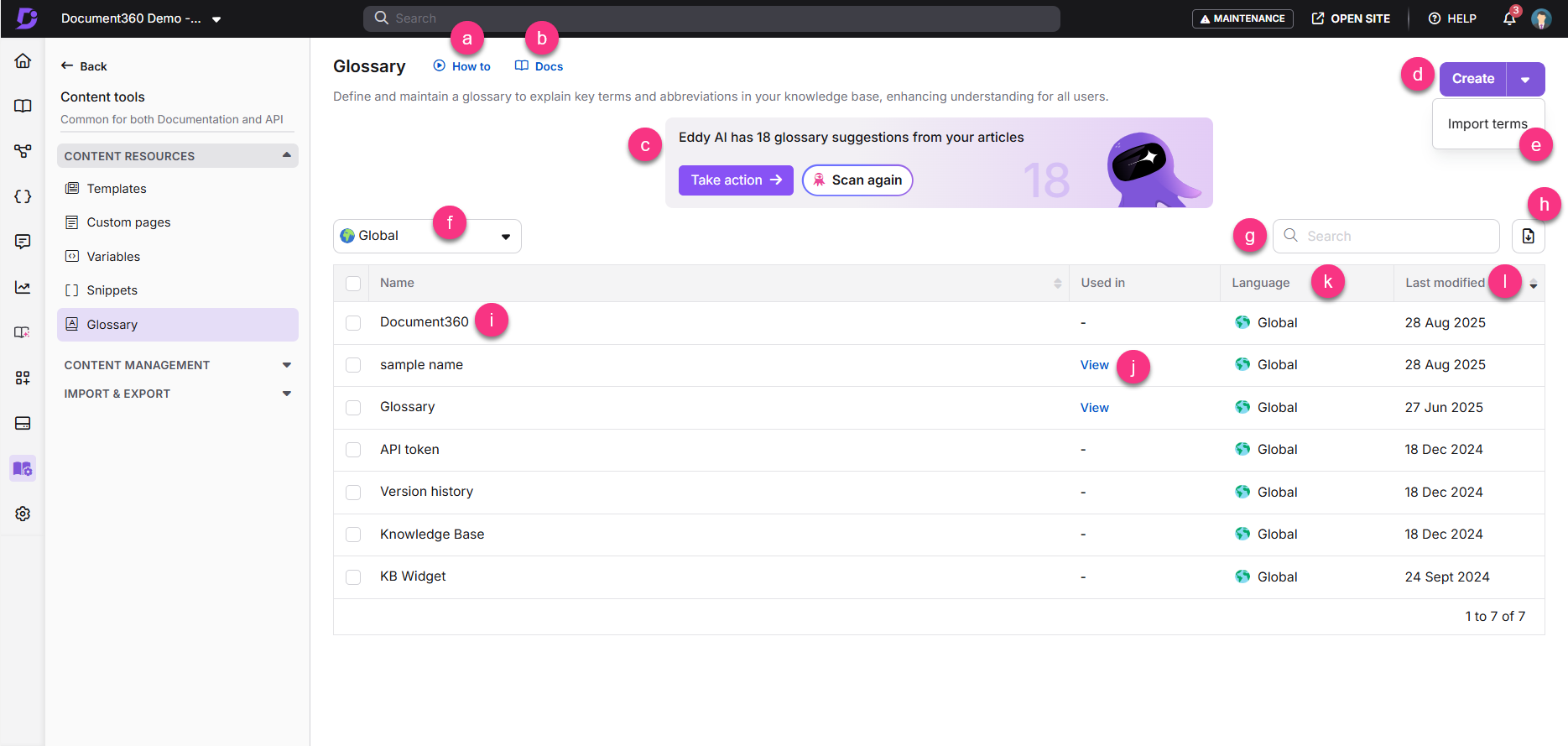Select Import terms from the menu
The height and width of the screenshot is (746, 1568).
pos(1487,123)
